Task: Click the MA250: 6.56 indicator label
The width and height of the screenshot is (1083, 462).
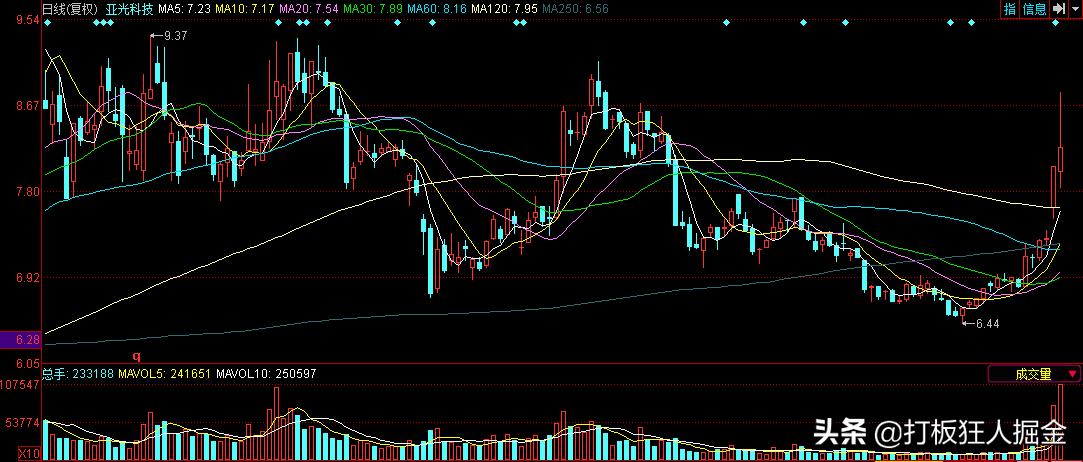Action: pos(575,9)
